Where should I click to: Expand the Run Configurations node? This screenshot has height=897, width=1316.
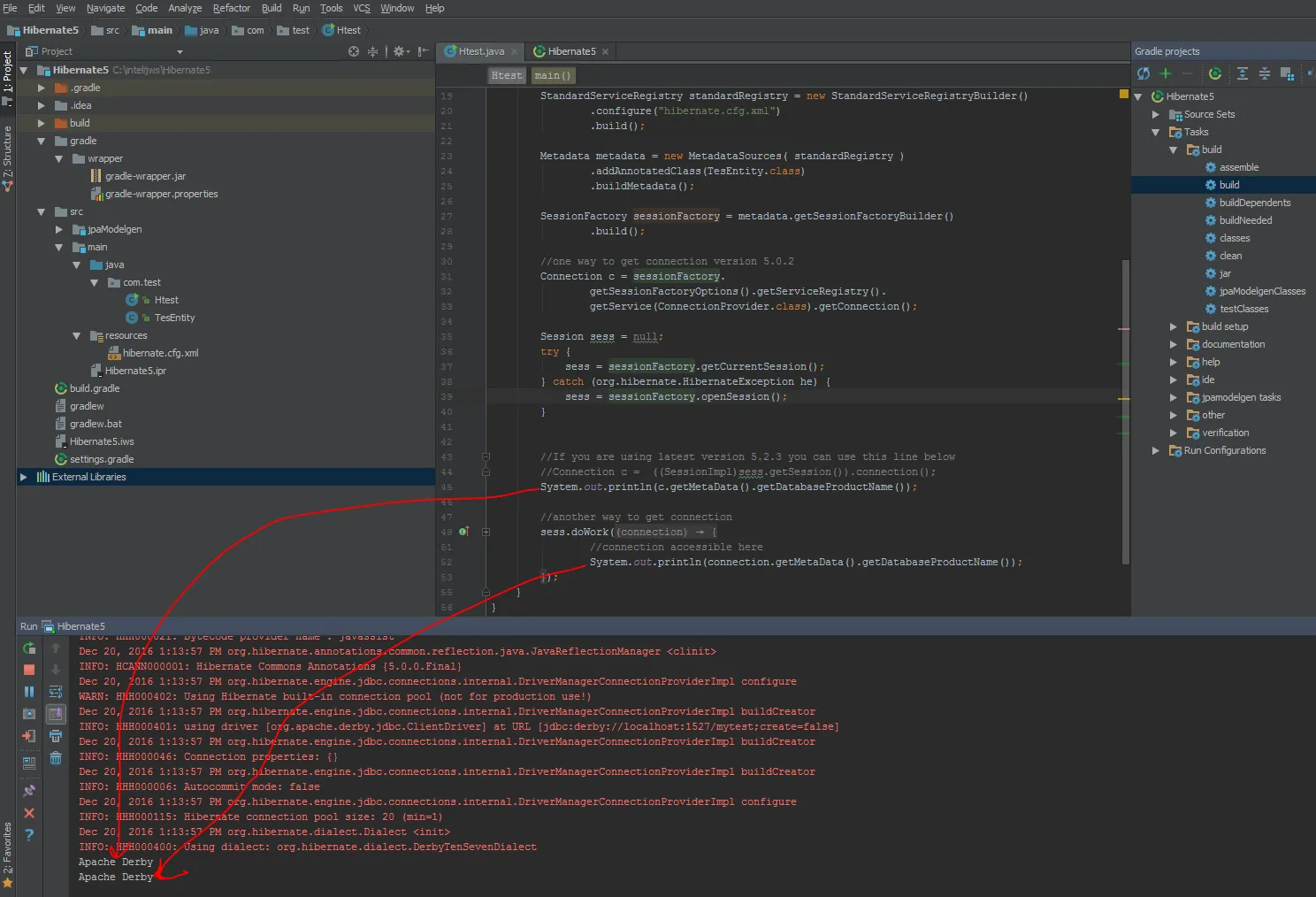[x=1156, y=450]
